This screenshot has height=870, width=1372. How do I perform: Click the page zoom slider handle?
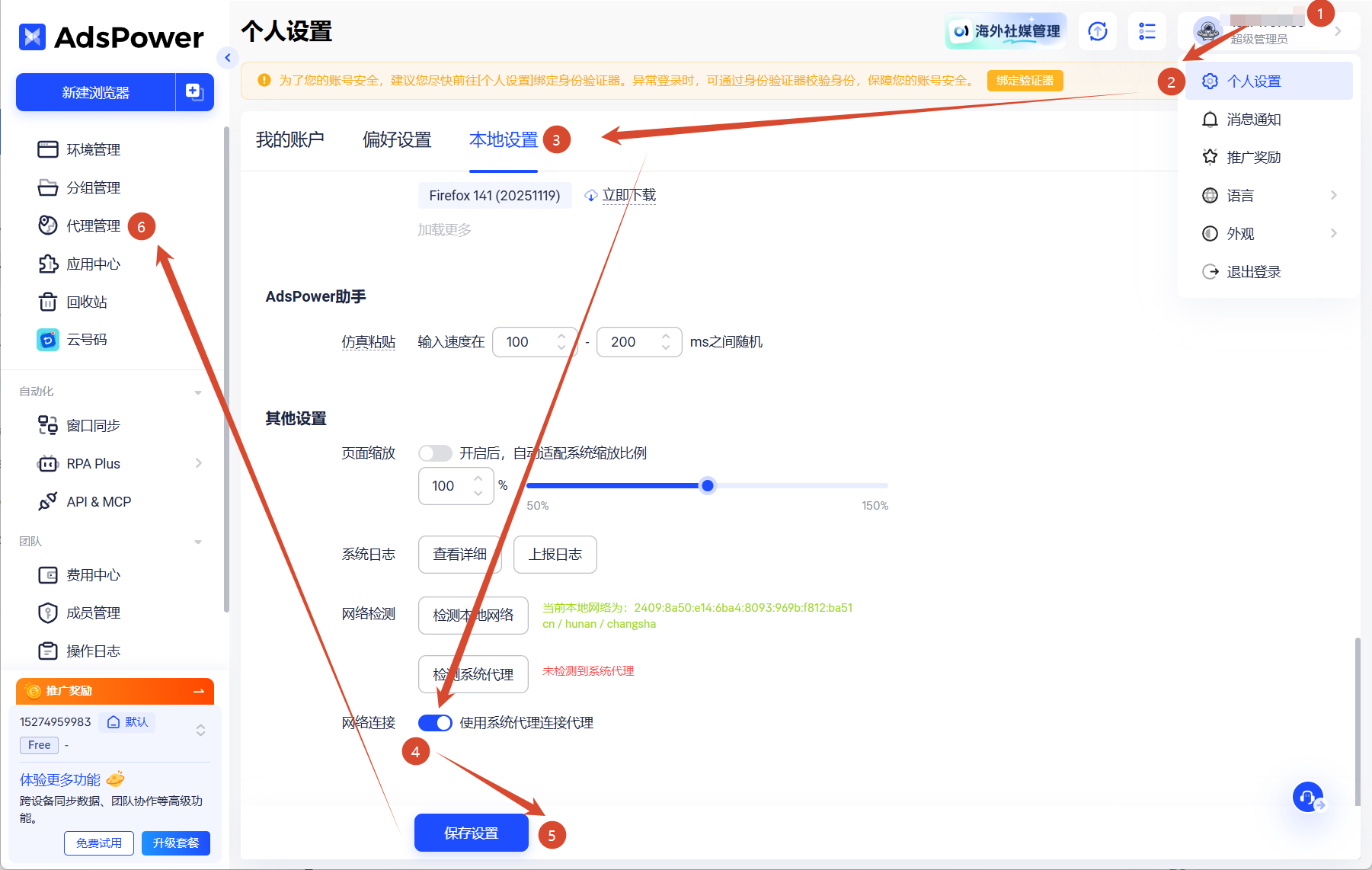pyautogui.click(x=708, y=486)
